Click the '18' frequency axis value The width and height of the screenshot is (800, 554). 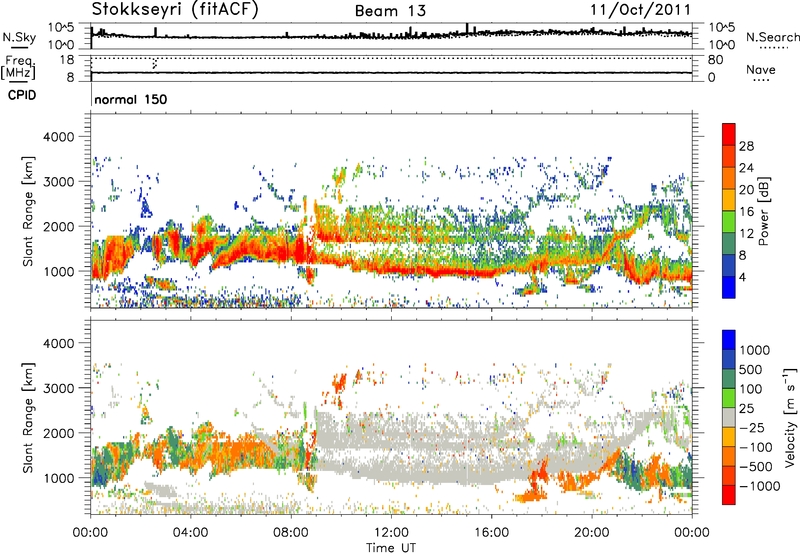tap(67, 60)
